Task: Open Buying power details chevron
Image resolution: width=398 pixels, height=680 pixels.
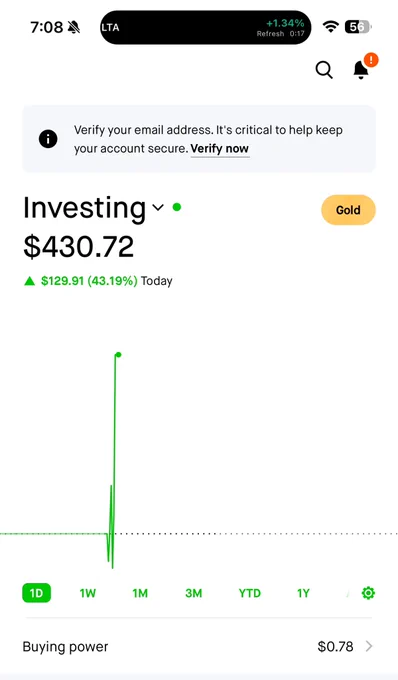Action: click(369, 647)
